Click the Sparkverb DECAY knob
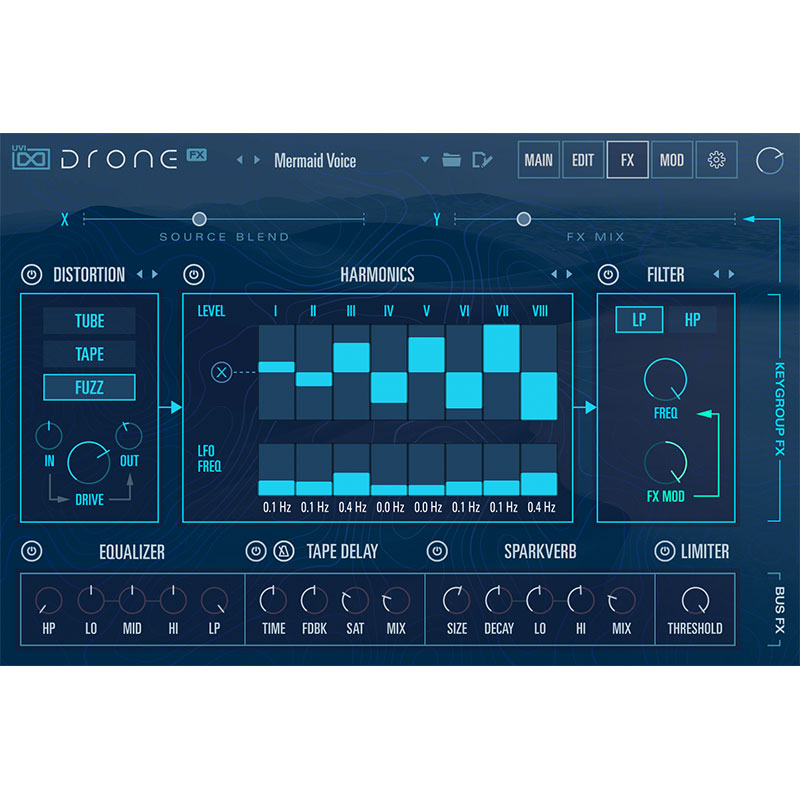800x800 pixels. pyautogui.click(x=498, y=601)
